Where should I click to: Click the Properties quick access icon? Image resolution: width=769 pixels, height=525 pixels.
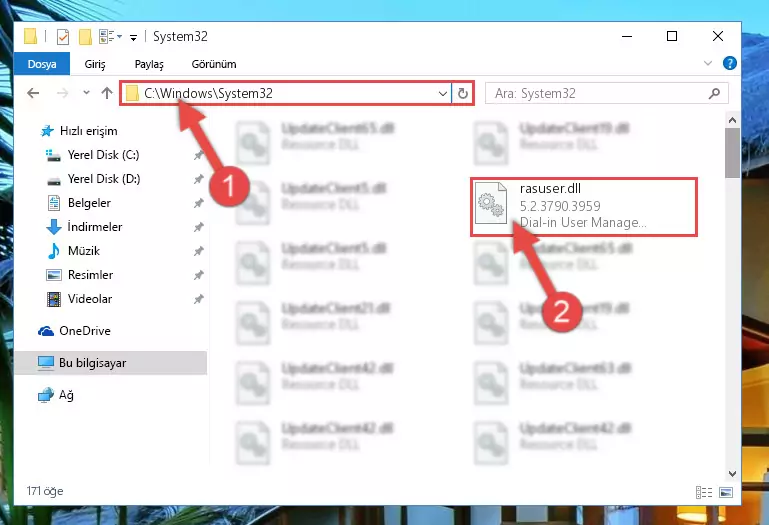point(63,37)
